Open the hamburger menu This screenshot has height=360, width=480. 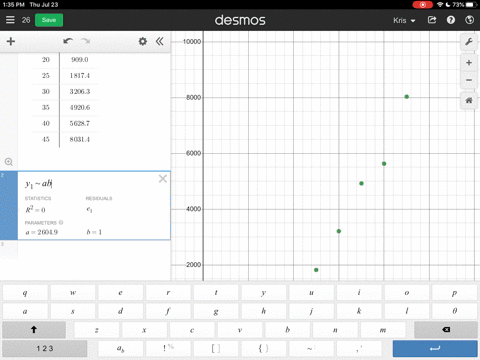coord(10,20)
